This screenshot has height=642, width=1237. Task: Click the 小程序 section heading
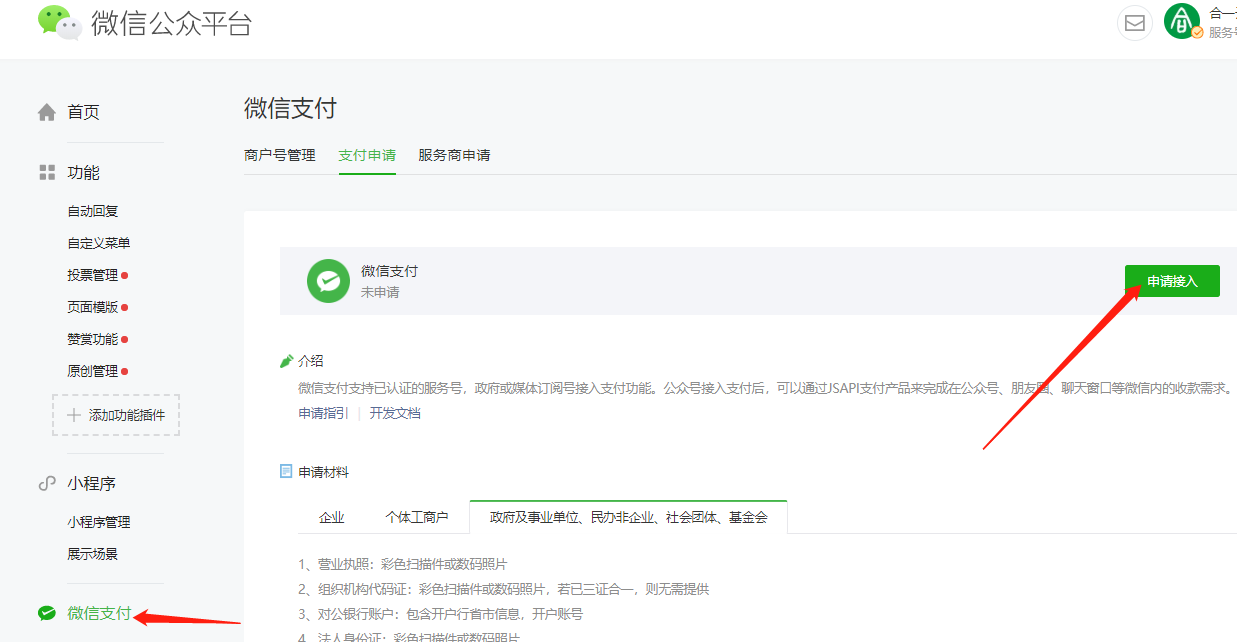tap(92, 483)
